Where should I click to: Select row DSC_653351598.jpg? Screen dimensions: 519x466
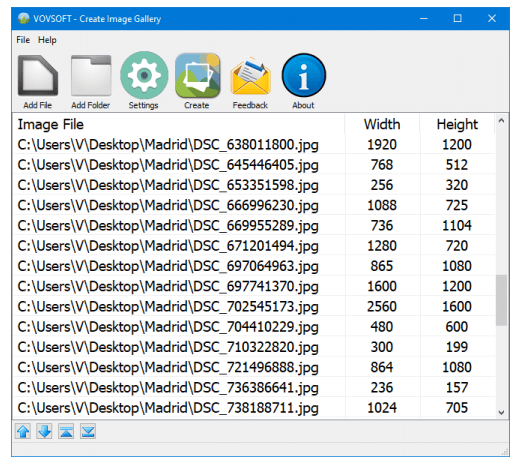[x=254, y=185]
